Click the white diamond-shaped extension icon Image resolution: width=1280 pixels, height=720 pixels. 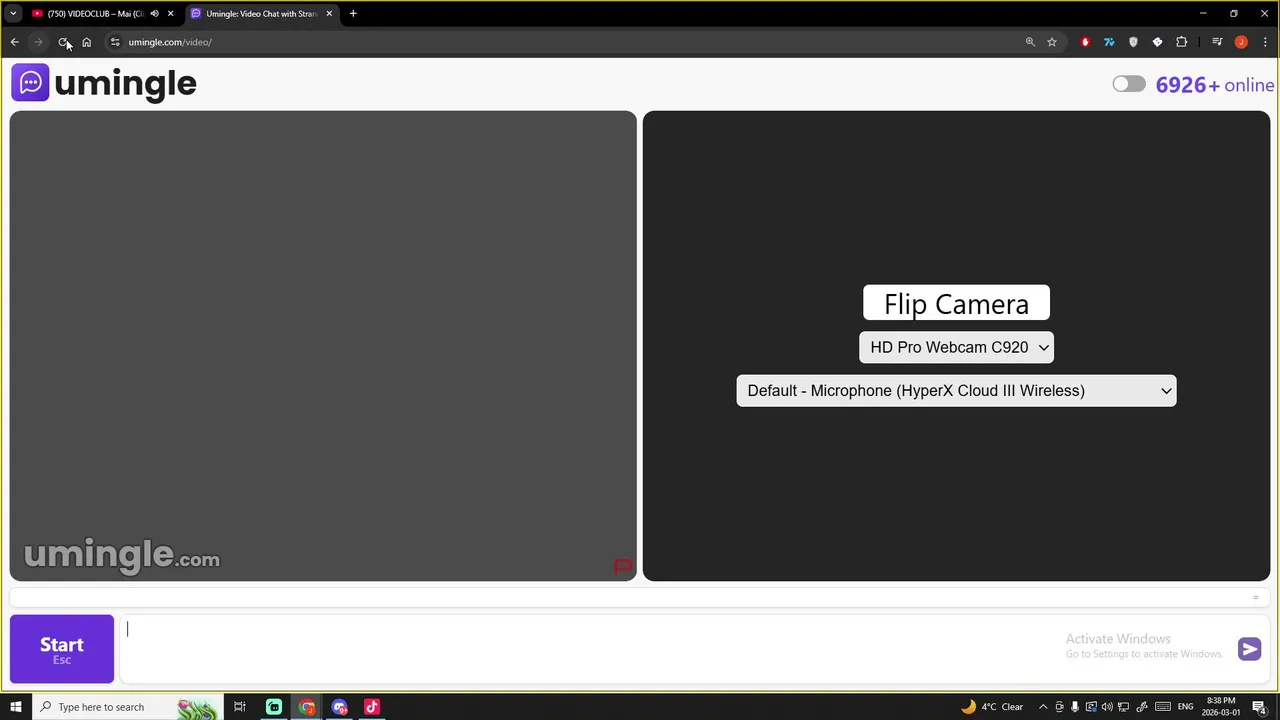coord(1157,42)
